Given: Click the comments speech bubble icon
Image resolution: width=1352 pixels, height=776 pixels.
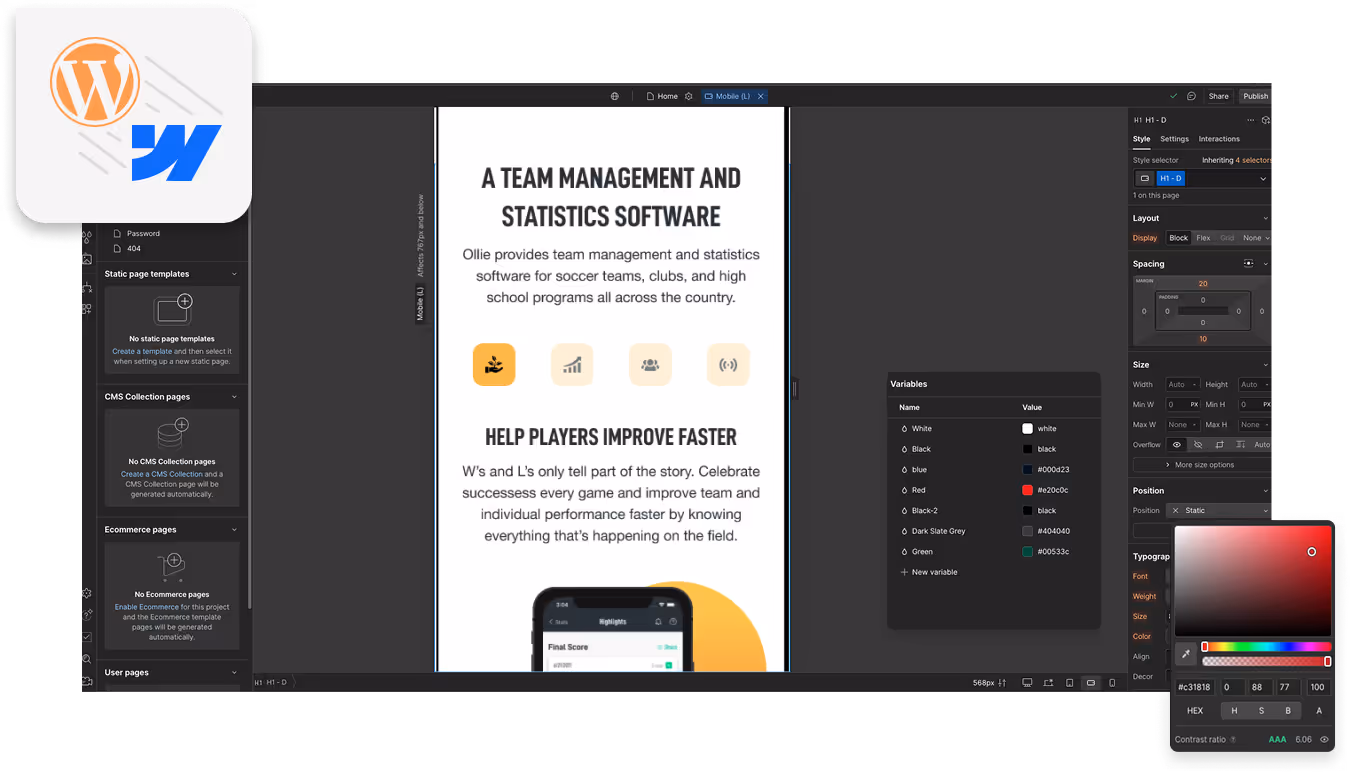Looking at the screenshot, I should point(1191,96).
